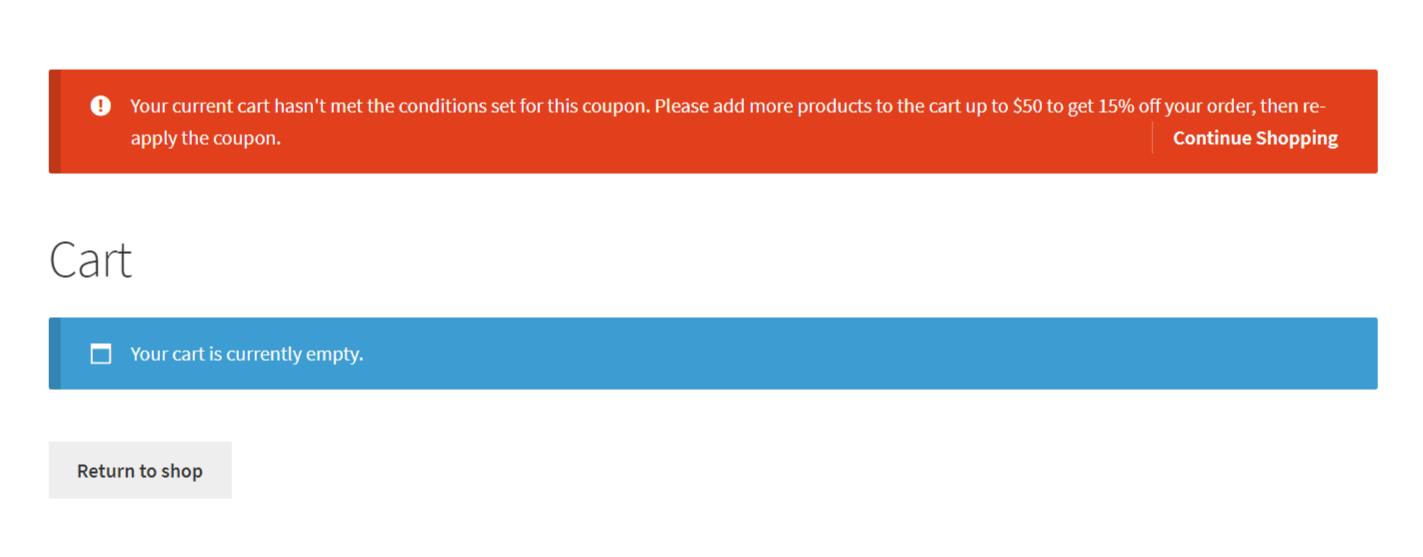Click the vertical divider beside Continue Shopping
Screen dimensions: 1423x557
[1152, 138]
